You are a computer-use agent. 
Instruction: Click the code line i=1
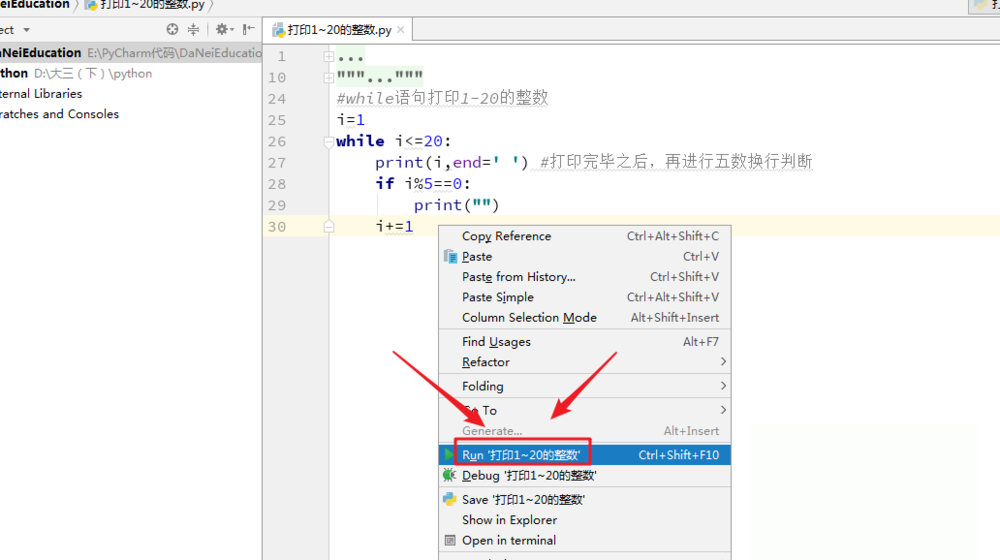[351, 120]
